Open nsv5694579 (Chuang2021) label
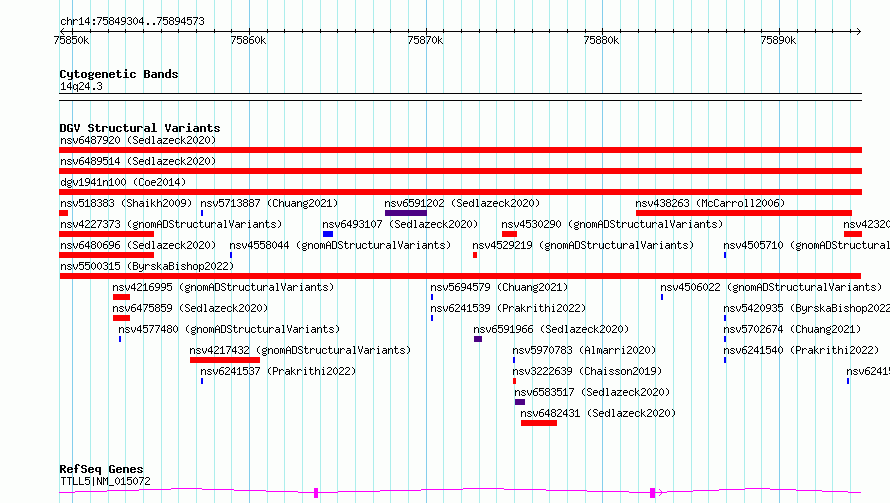The width and height of the screenshot is (890, 503). click(x=499, y=287)
